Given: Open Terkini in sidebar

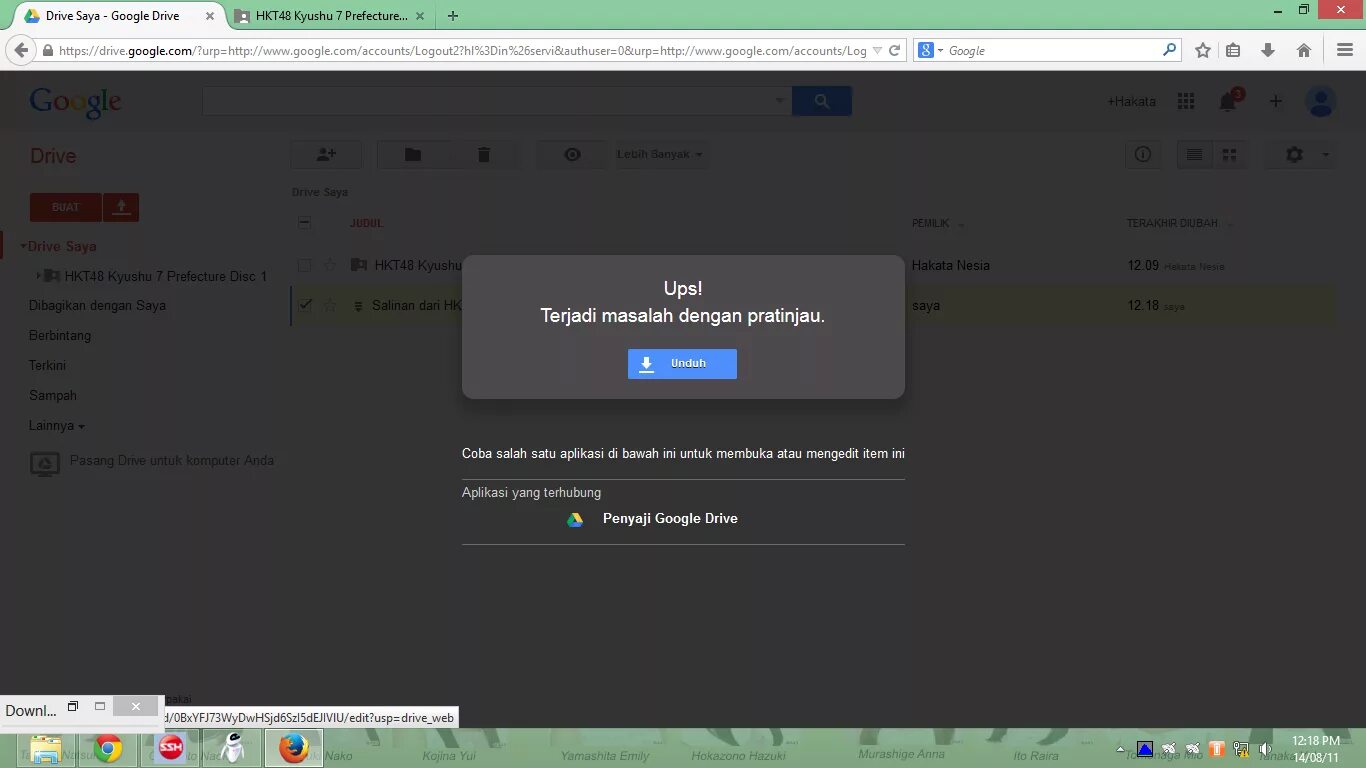Looking at the screenshot, I should click(47, 366).
